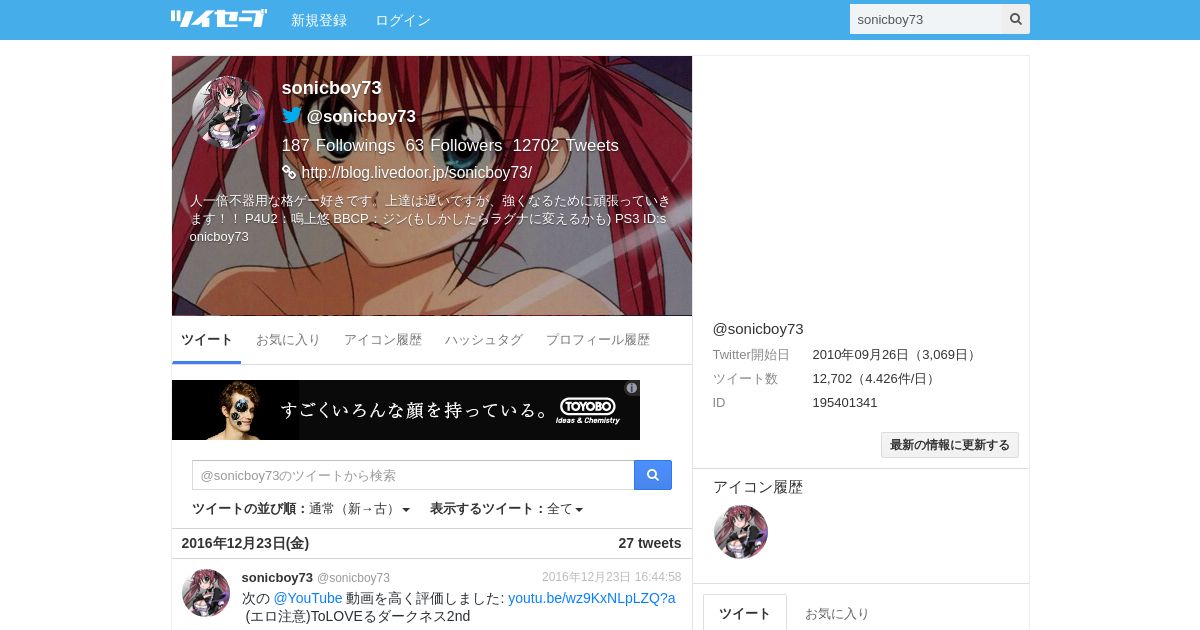The height and width of the screenshot is (630, 1200).
Task: Click the アイコン履歴 sidebar heading
Action: point(758,487)
